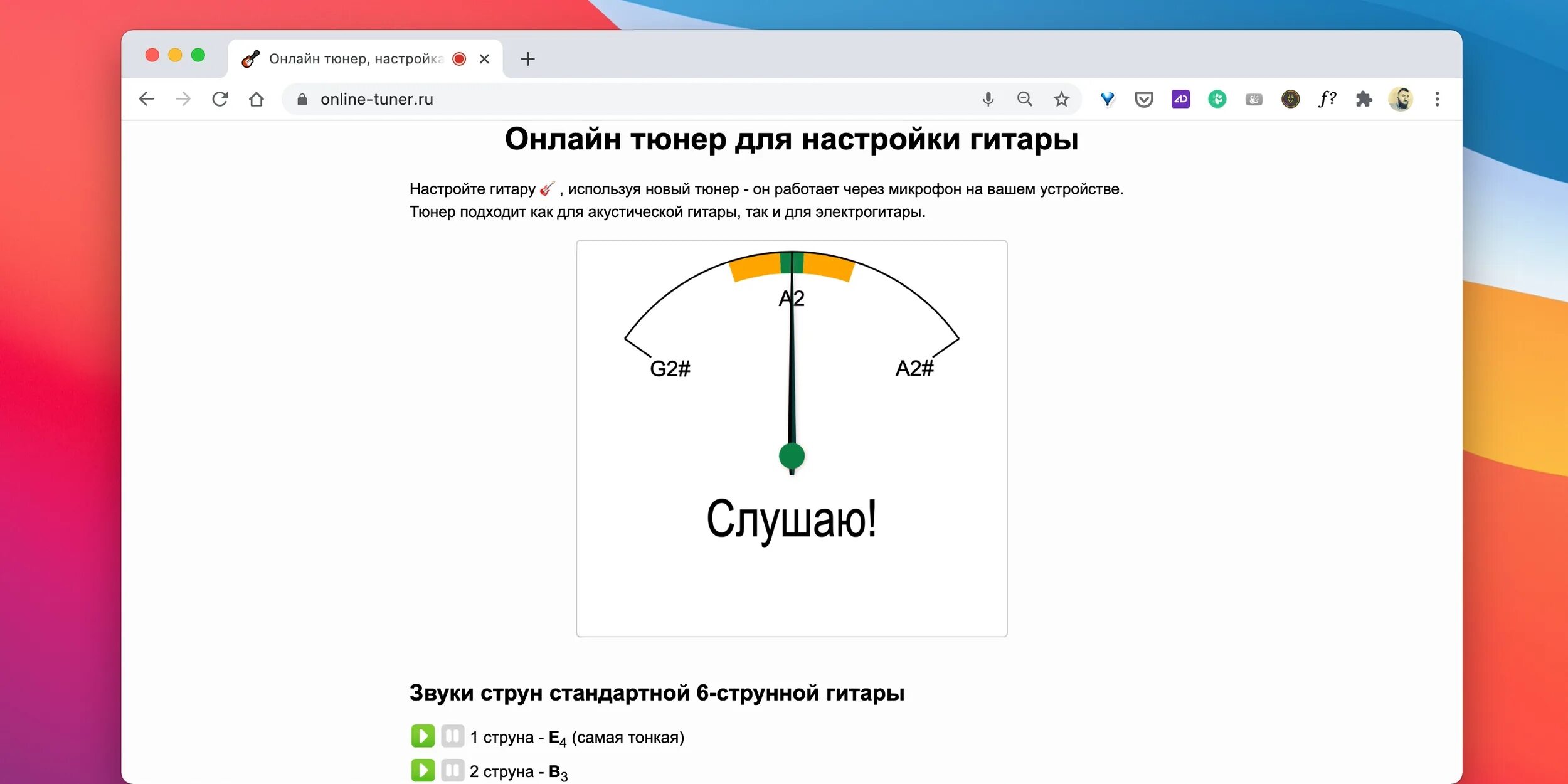1568x784 pixels.
Task: Click the purple 4D extension icon
Action: tap(1180, 99)
